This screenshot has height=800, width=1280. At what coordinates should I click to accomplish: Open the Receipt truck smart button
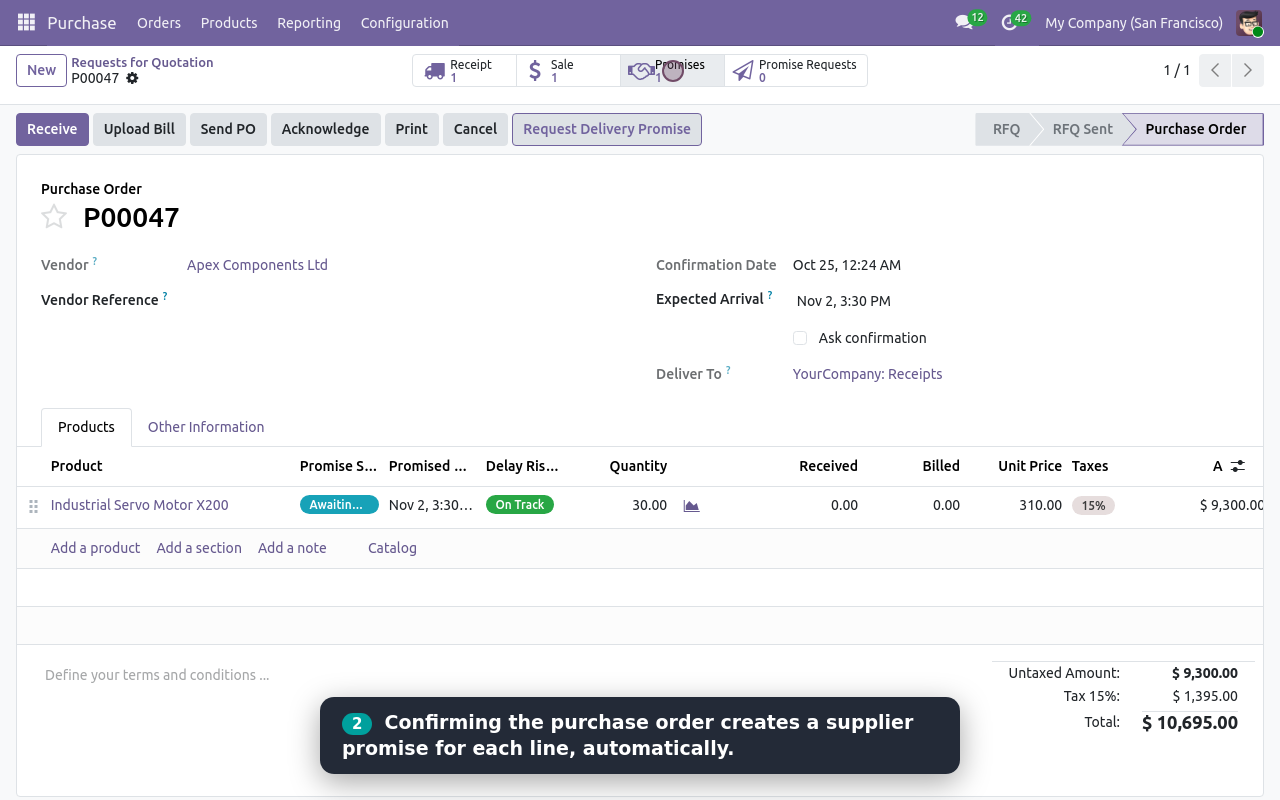(x=464, y=71)
